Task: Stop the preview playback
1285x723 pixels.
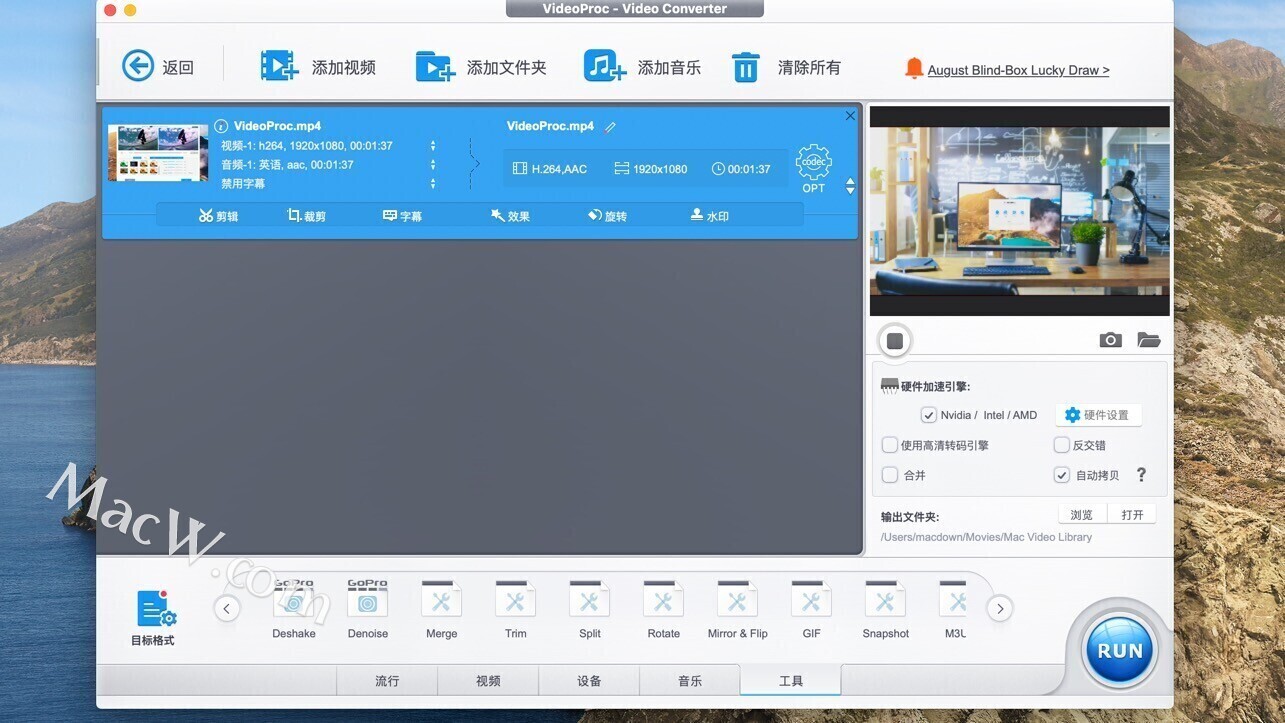Action: click(895, 341)
